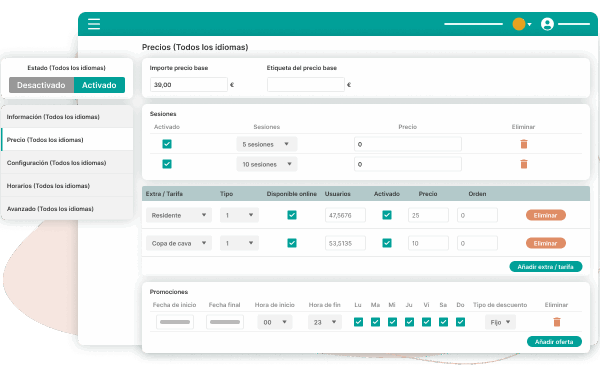The image size is (600, 365).
Task: Uncheck Activado for 5 sesiones row
Action: click(167, 144)
